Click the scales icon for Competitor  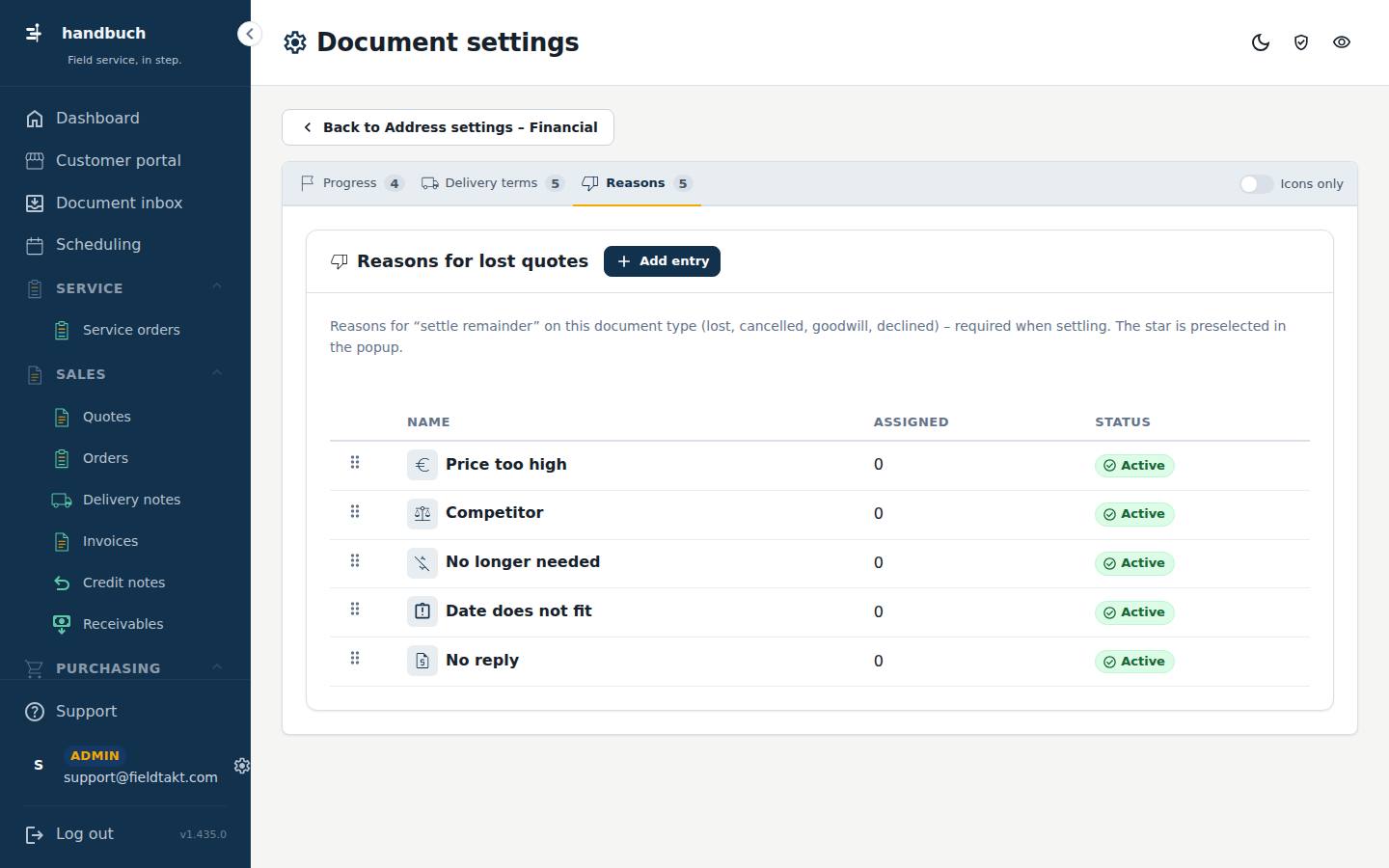[422, 514]
